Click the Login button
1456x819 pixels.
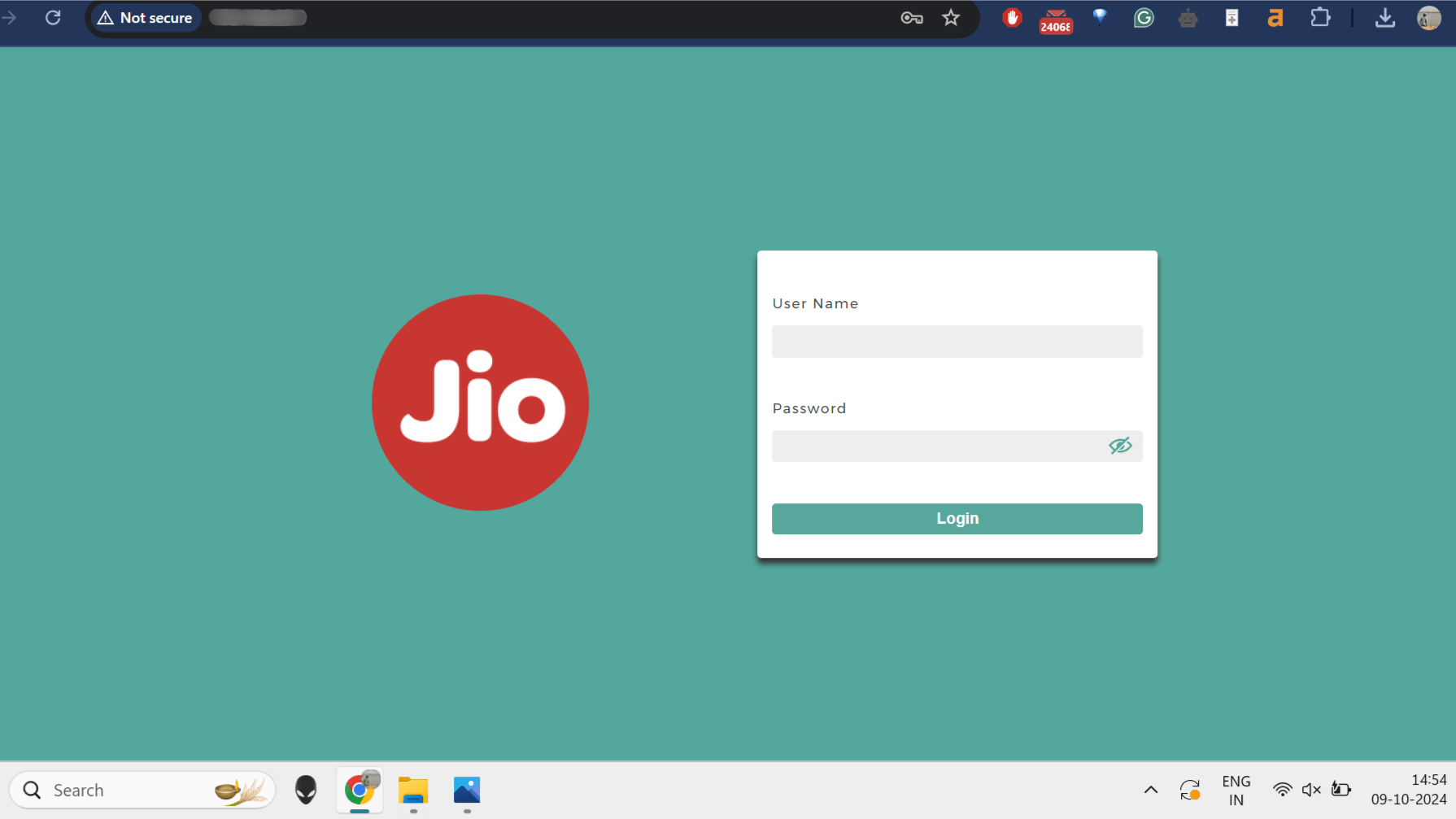click(957, 519)
